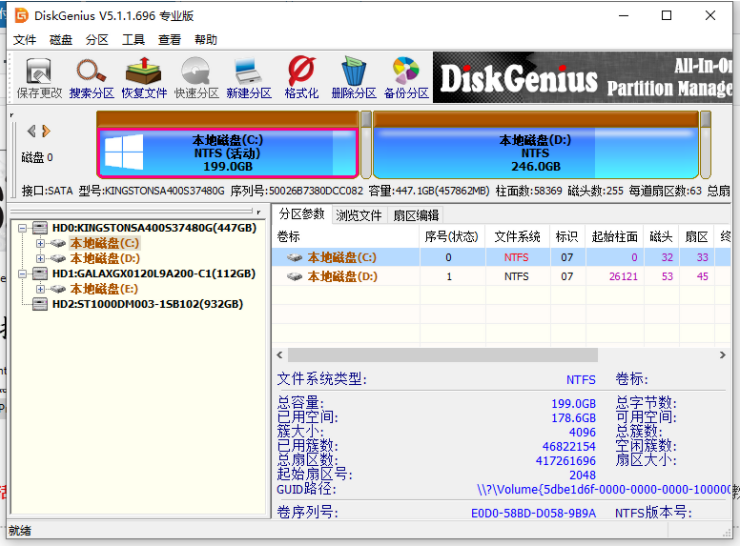Select HD1:GALAXGX0120L9A200-C1(112GB) disk label
Viewport: 742px width, 547px height.
click(154, 274)
